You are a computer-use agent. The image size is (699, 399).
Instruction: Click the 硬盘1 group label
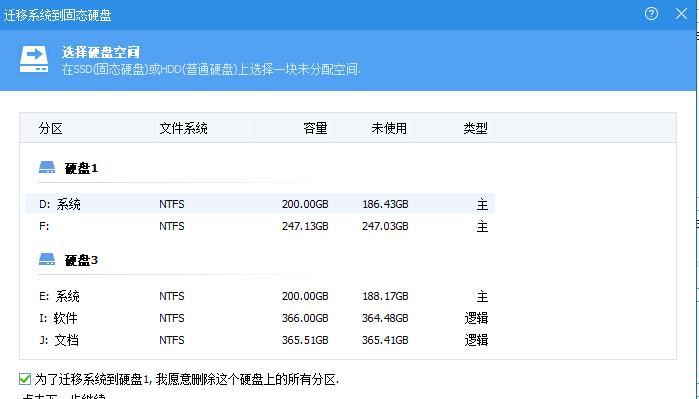click(x=81, y=168)
